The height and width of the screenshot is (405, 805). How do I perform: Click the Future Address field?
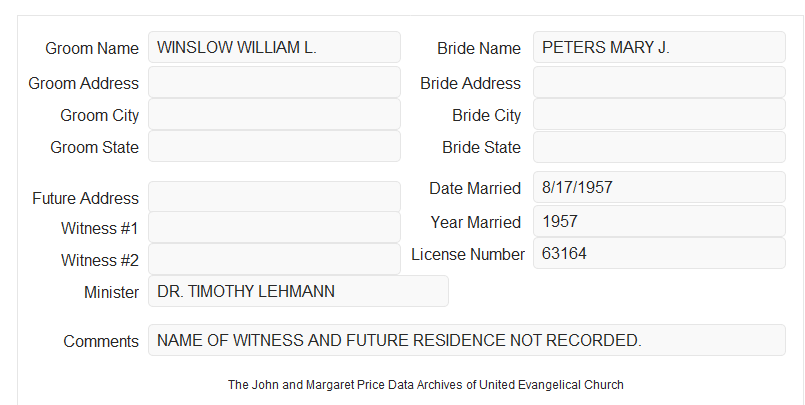tap(274, 197)
